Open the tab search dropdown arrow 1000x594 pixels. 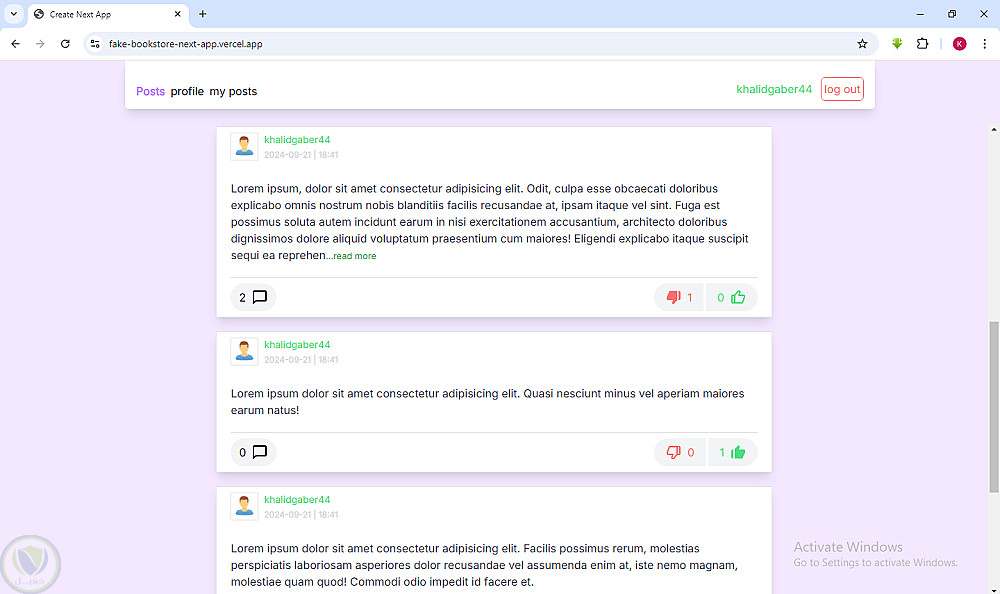13,14
